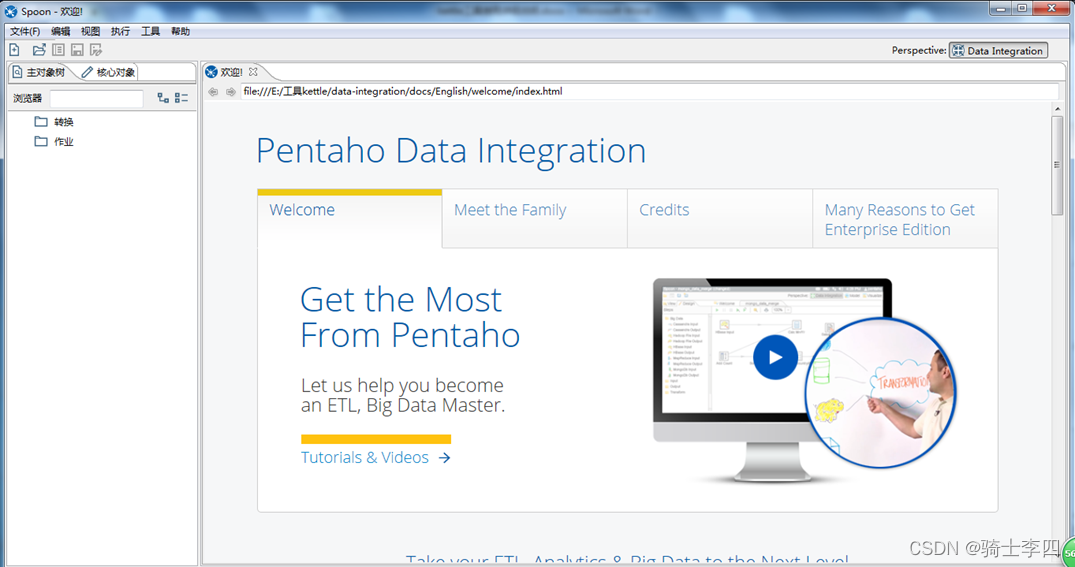Click the collapse tree list icon

point(181,98)
